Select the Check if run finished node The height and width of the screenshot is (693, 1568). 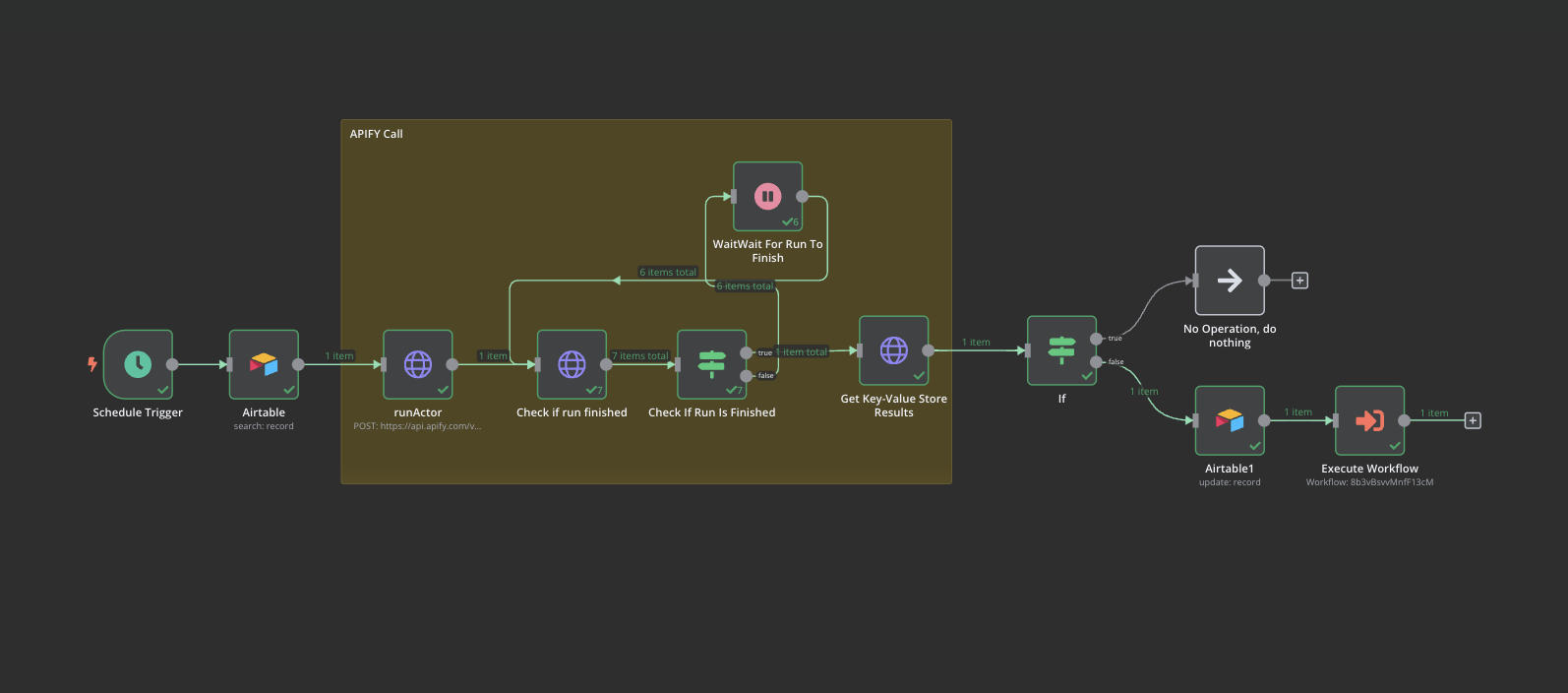(572, 364)
